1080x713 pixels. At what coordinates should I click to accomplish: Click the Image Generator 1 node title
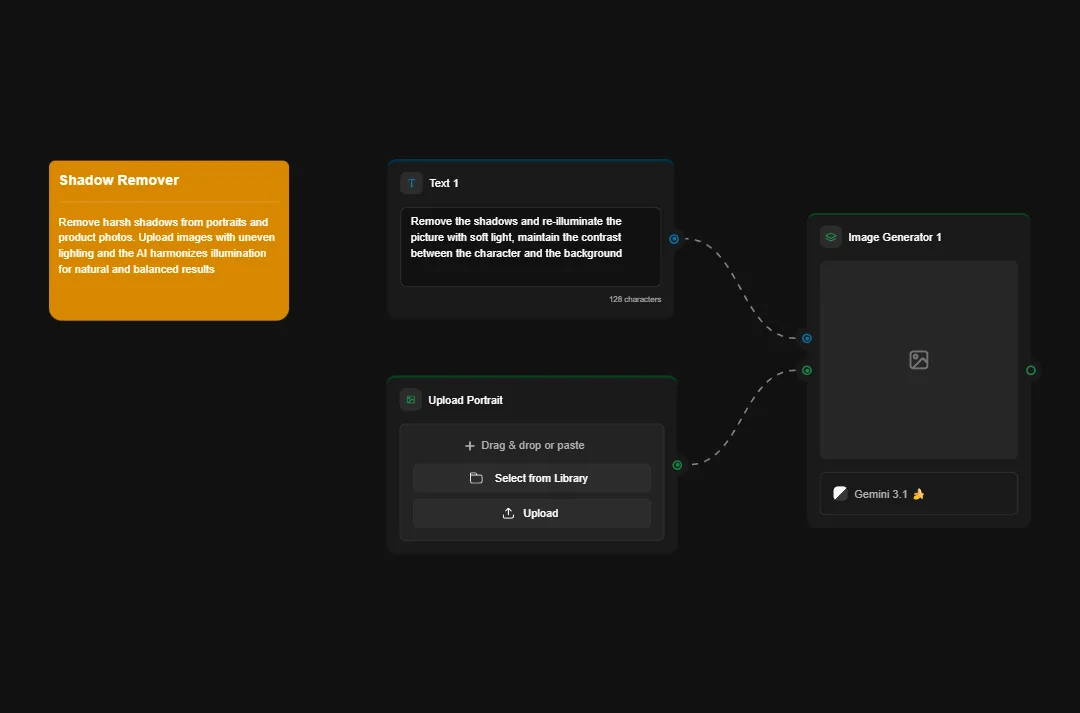pos(894,237)
